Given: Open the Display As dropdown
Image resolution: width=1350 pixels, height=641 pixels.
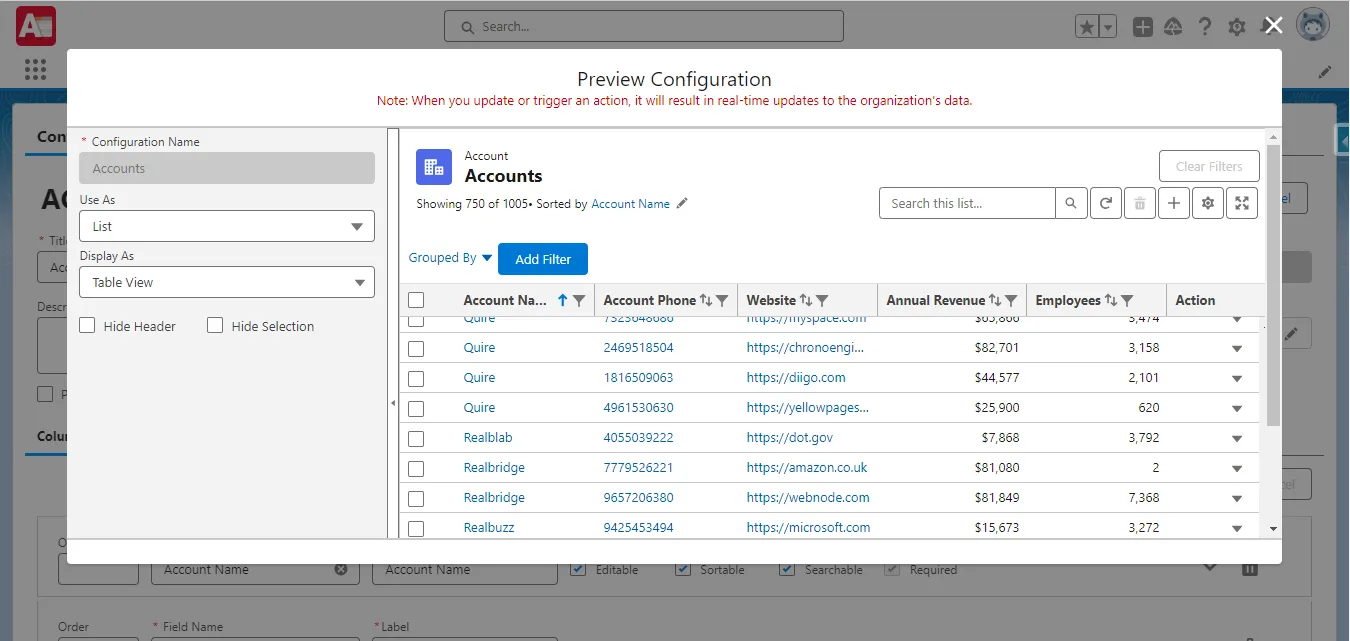Looking at the screenshot, I should point(227,283).
